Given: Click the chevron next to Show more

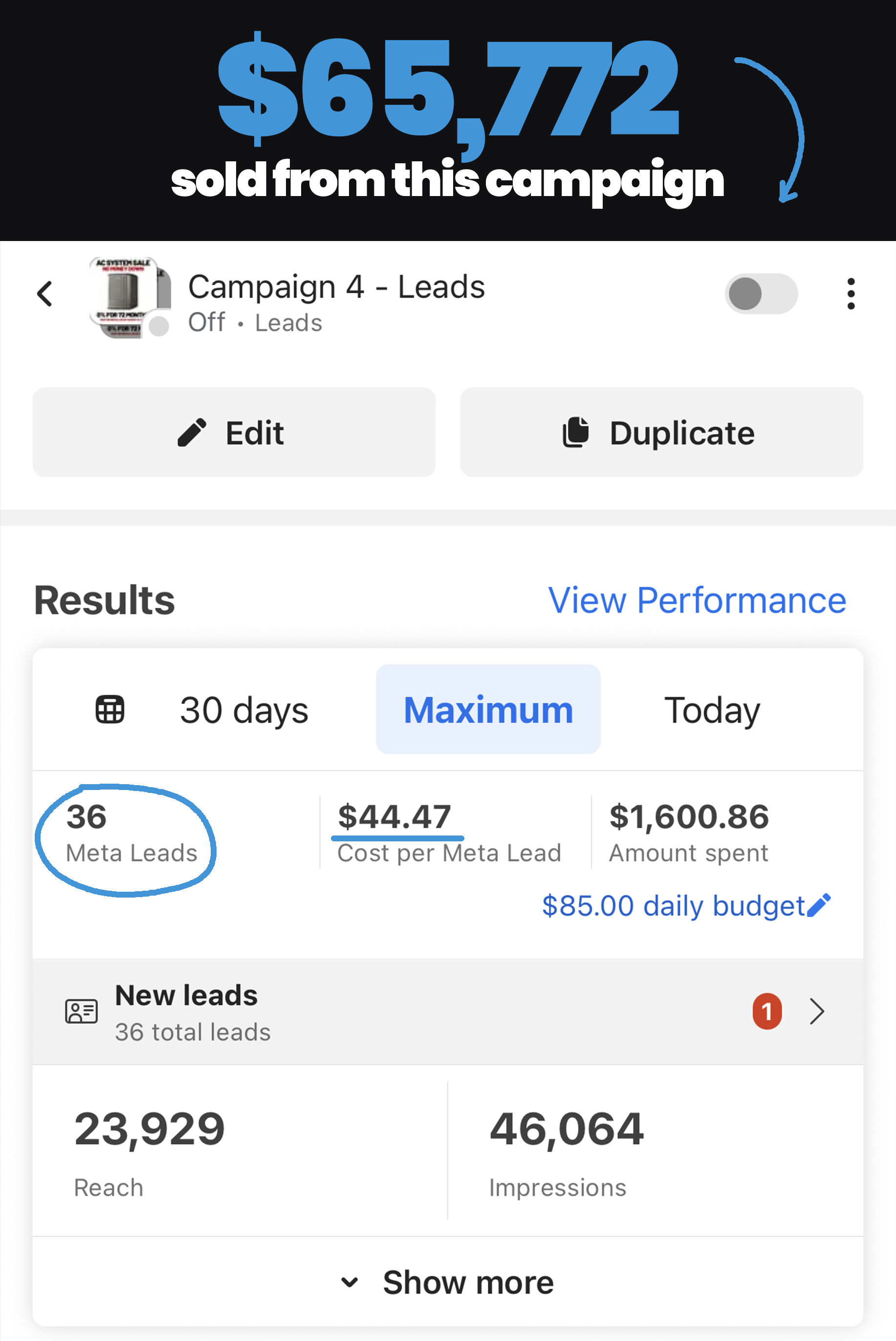Looking at the screenshot, I should click(x=349, y=1282).
